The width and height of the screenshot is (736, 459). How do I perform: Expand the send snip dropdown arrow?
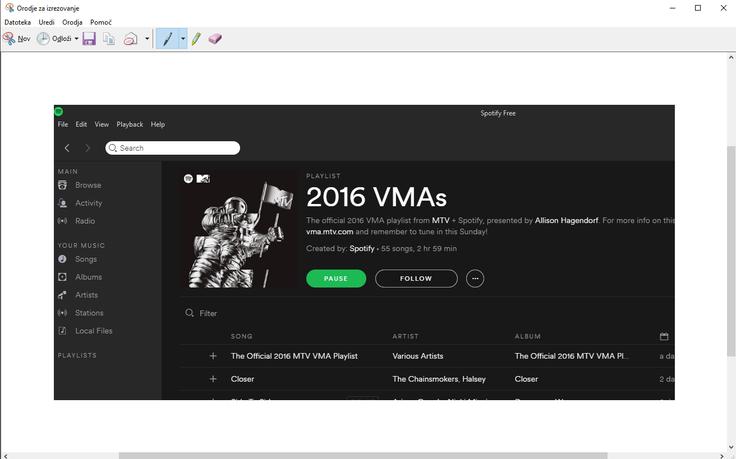click(147, 38)
